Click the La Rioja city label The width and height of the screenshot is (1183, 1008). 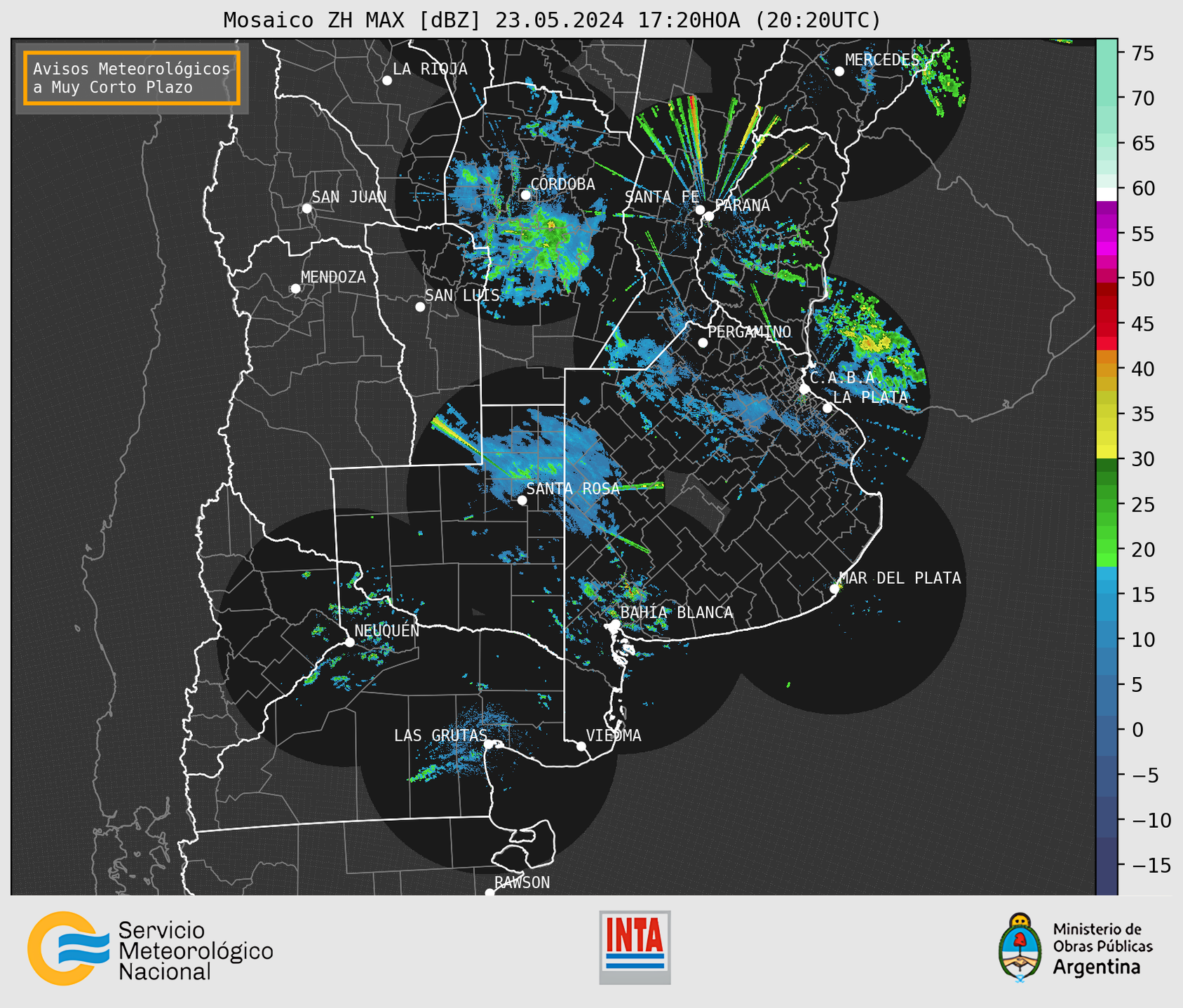tap(429, 69)
